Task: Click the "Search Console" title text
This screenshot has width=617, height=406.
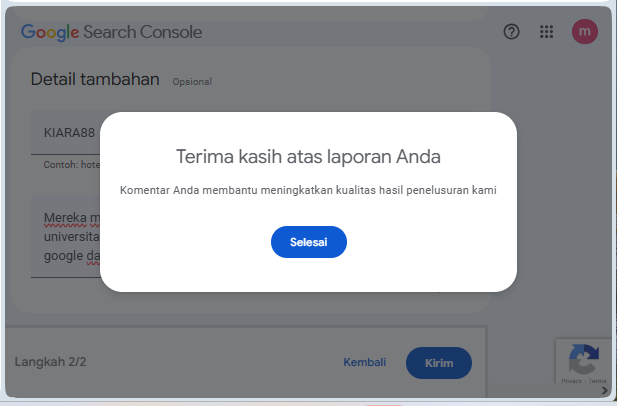Action: (x=143, y=32)
